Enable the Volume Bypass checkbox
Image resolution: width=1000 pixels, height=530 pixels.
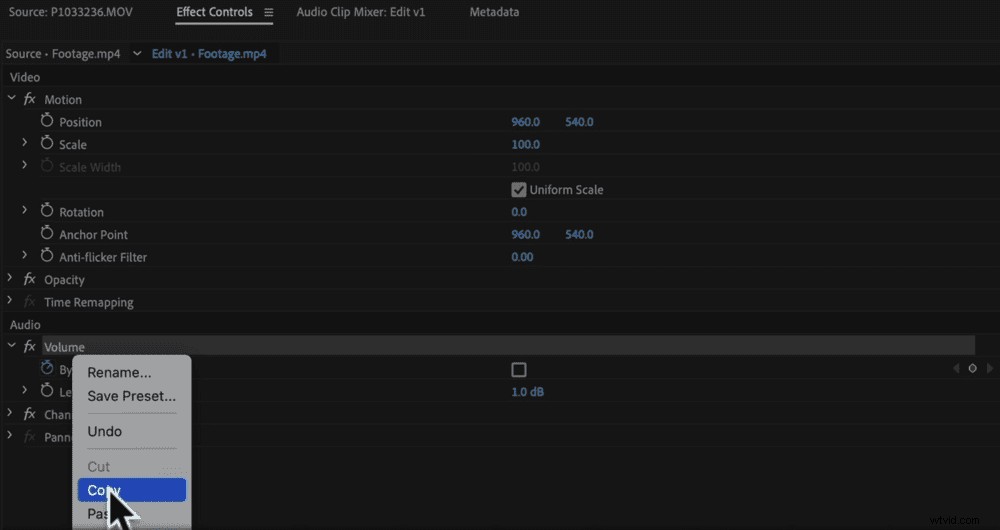[518, 370]
